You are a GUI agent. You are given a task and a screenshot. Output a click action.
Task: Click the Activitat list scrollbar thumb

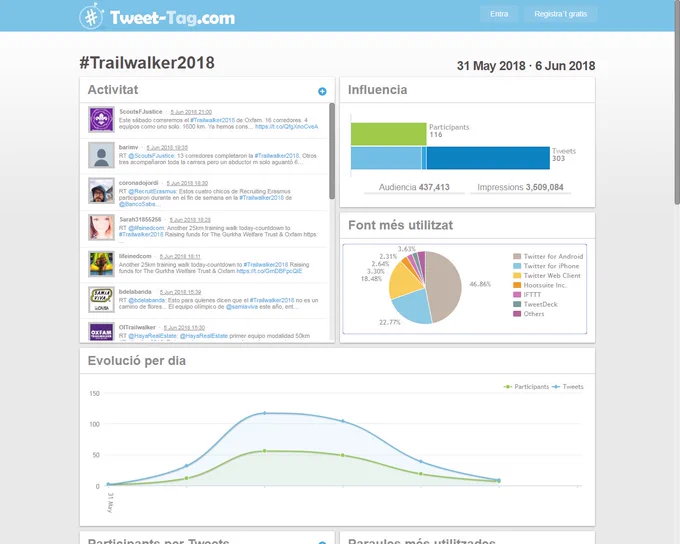point(332,151)
